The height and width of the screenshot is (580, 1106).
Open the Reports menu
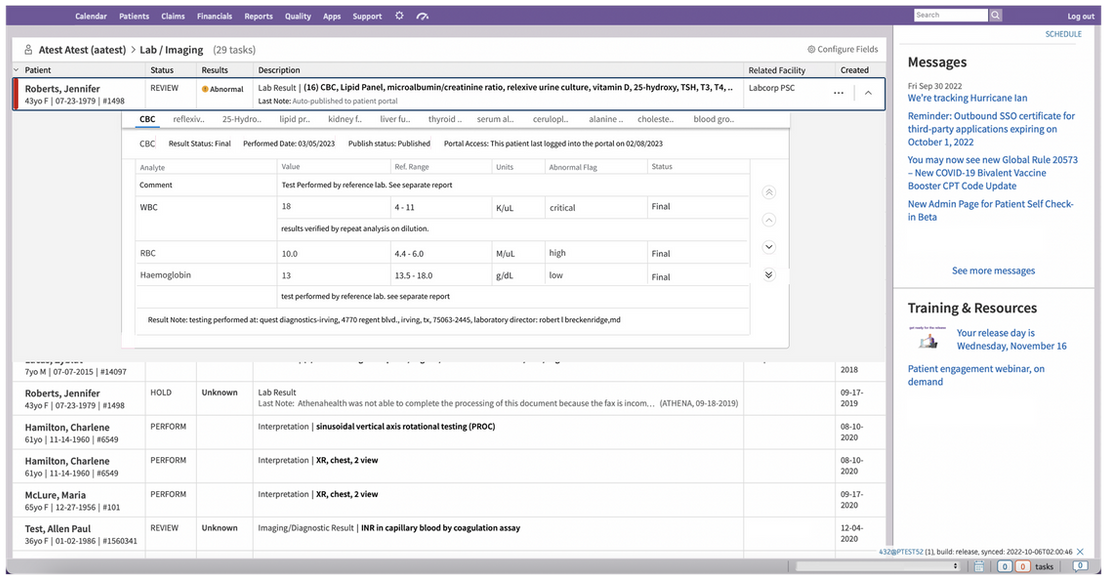click(258, 16)
